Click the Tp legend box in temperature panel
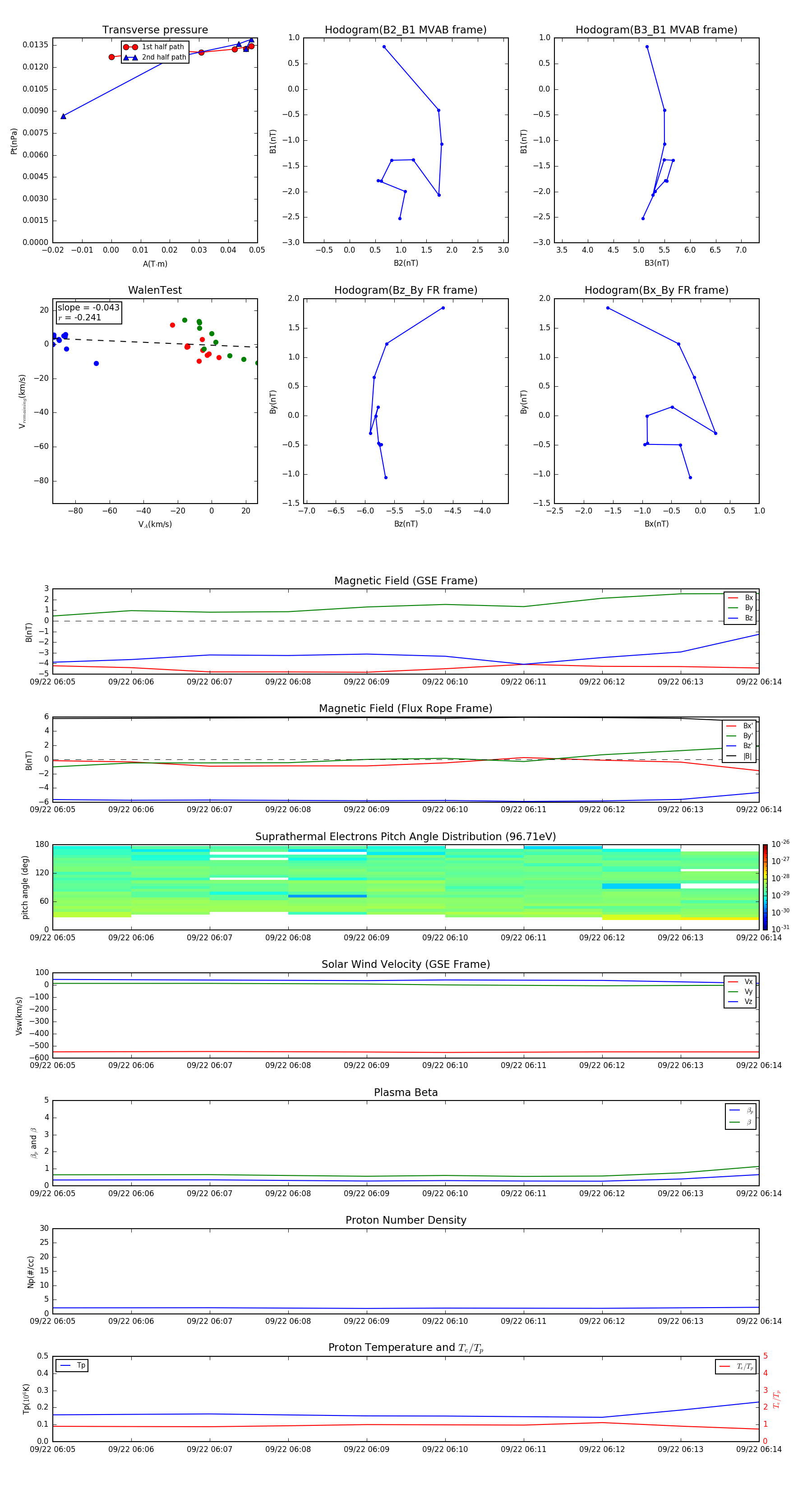This screenshot has height=1489, width=812. coord(72,1366)
